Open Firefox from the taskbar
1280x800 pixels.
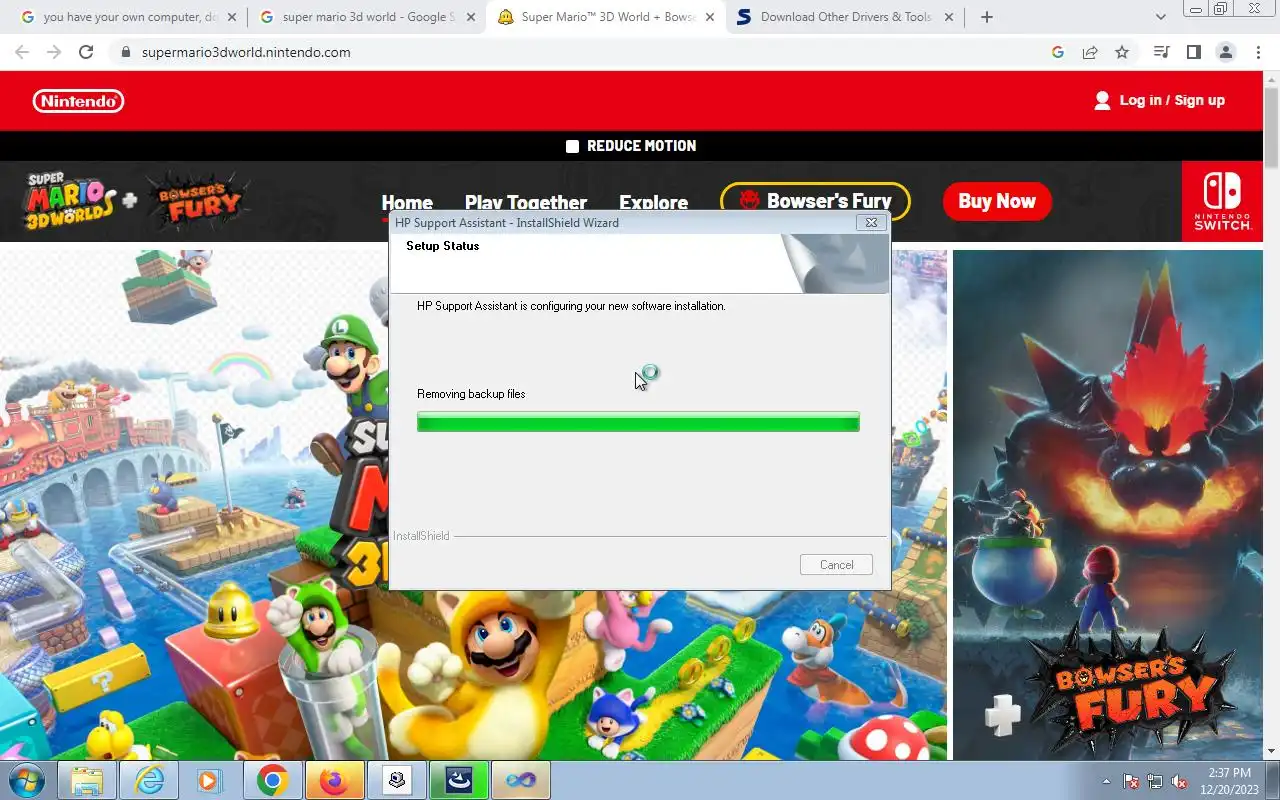point(334,780)
